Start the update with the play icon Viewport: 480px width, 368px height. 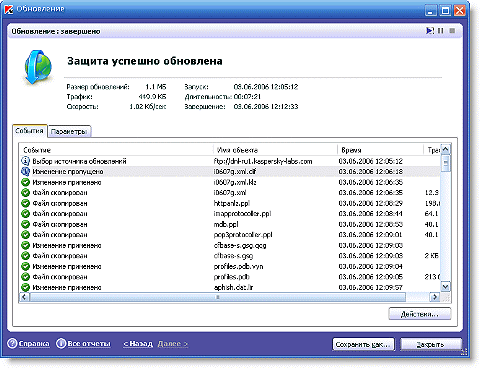coord(430,31)
